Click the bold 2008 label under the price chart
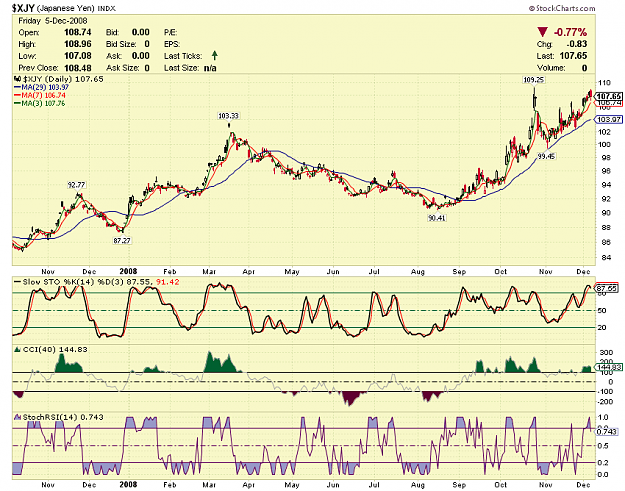The height and width of the screenshot is (491, 625). (x=128, y=271)
